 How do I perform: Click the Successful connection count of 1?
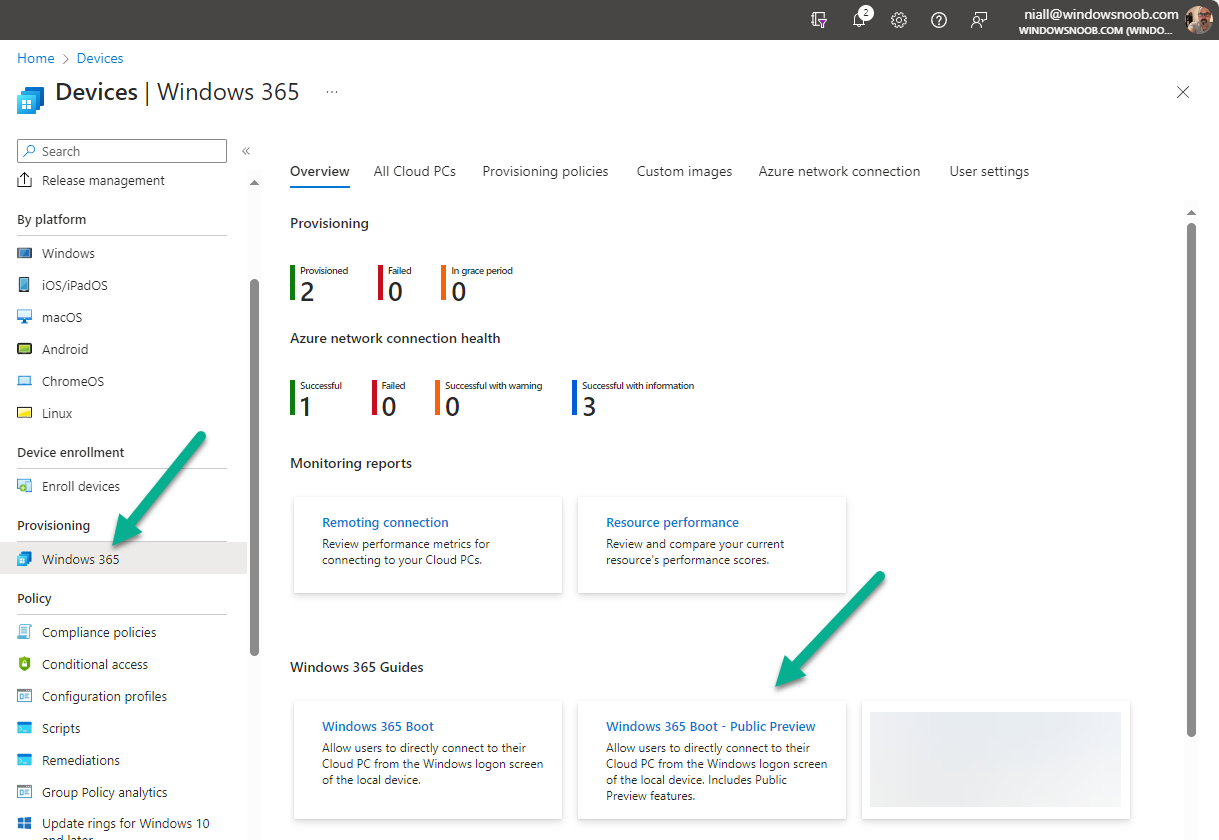point(306,407)
